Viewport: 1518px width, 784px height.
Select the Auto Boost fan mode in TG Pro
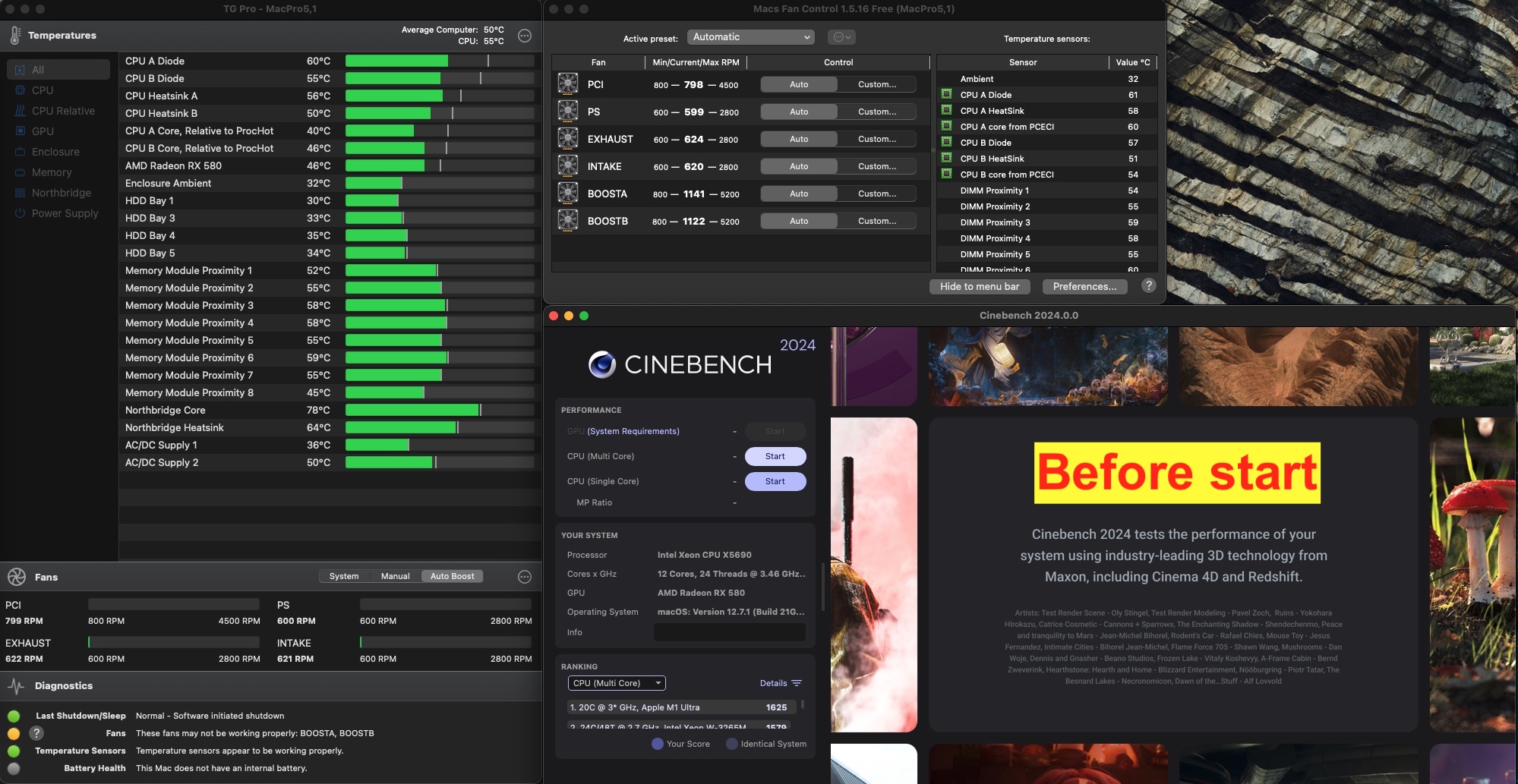[452, 576]
